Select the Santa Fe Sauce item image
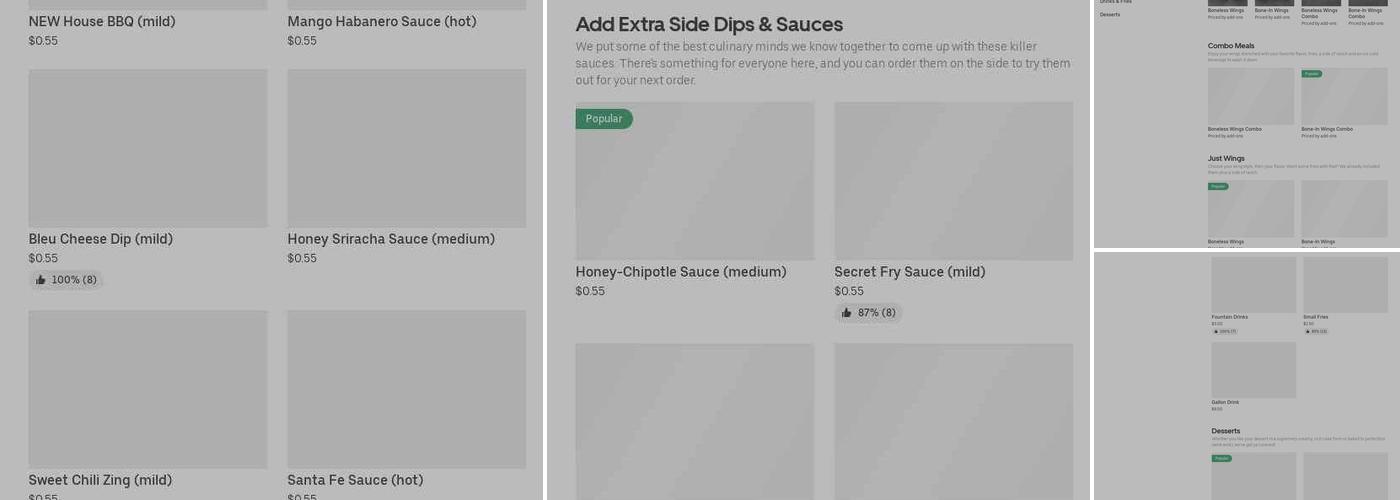This screenshot has height=500, width=1400. [x=406, y=389]
